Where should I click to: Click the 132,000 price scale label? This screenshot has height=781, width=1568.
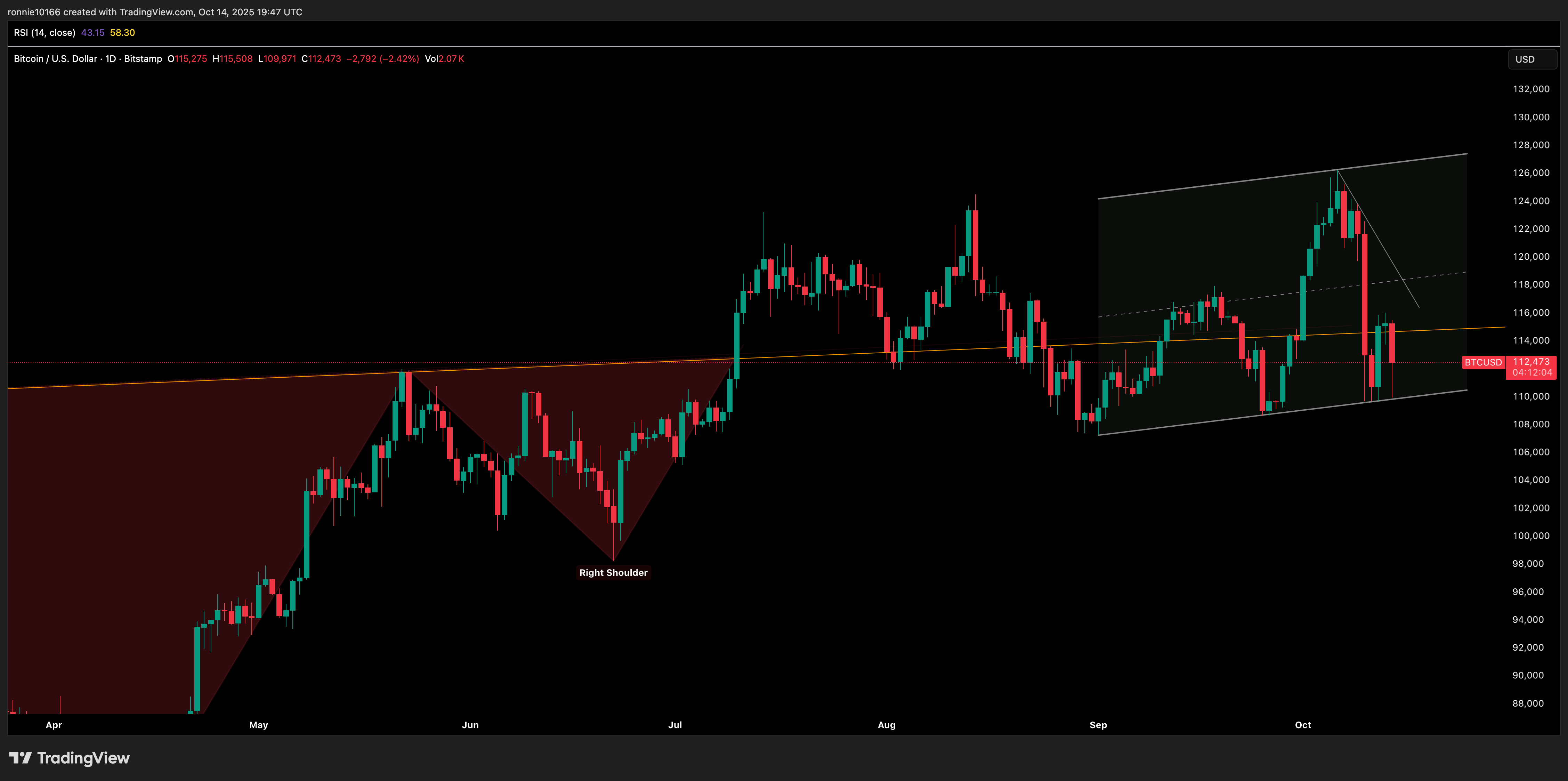(x=1531, y=89)
